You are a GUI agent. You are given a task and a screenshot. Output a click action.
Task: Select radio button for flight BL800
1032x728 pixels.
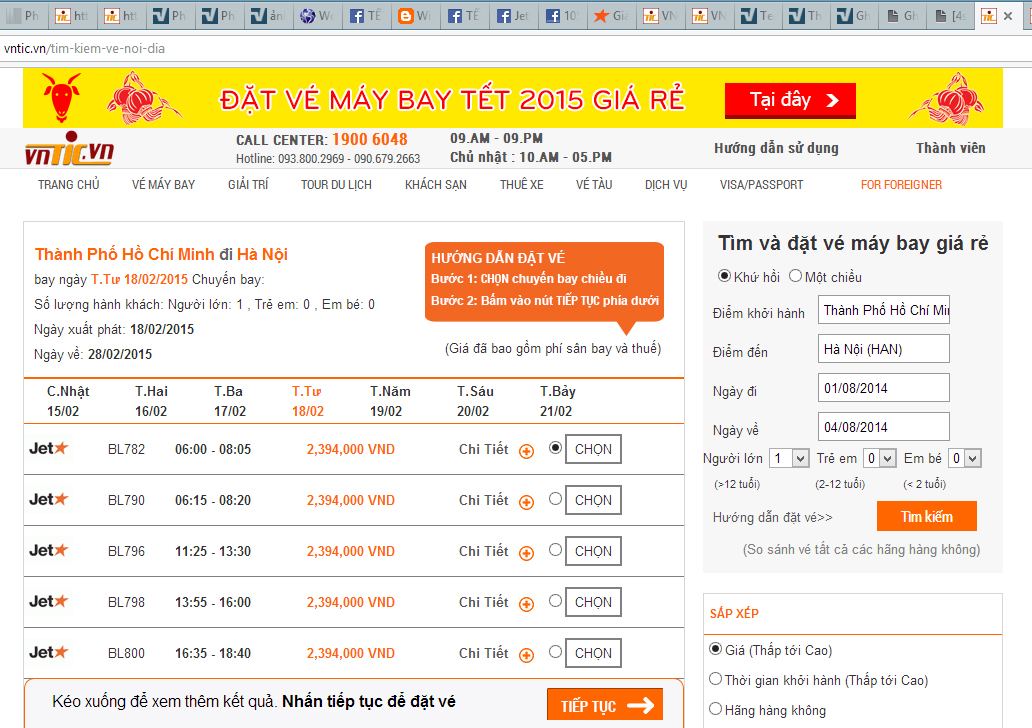coord(555,652)
